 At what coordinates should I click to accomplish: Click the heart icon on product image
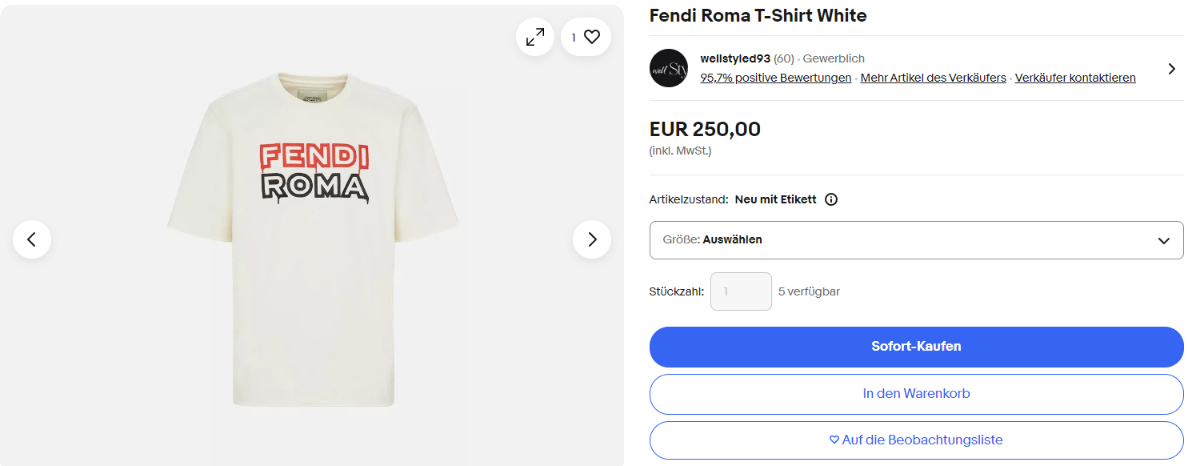[x=591, y=37]
